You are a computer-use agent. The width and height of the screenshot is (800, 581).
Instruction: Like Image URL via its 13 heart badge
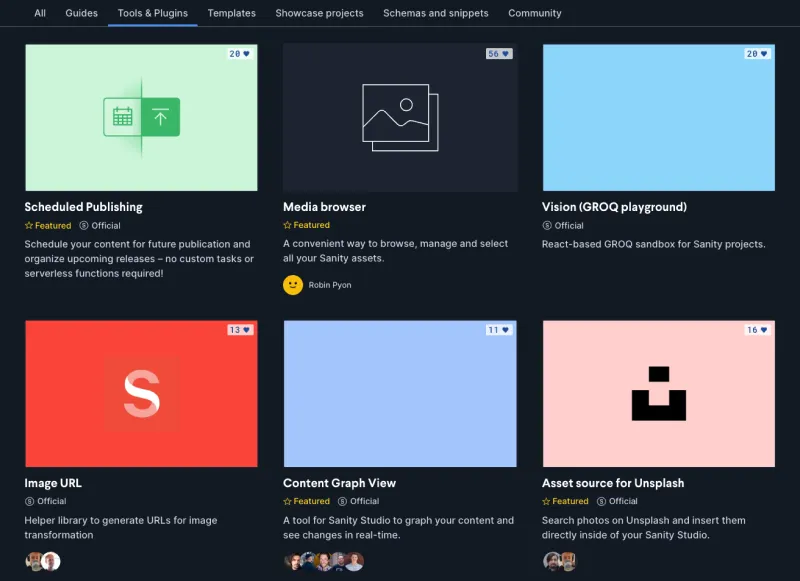(x=240, y=330)
